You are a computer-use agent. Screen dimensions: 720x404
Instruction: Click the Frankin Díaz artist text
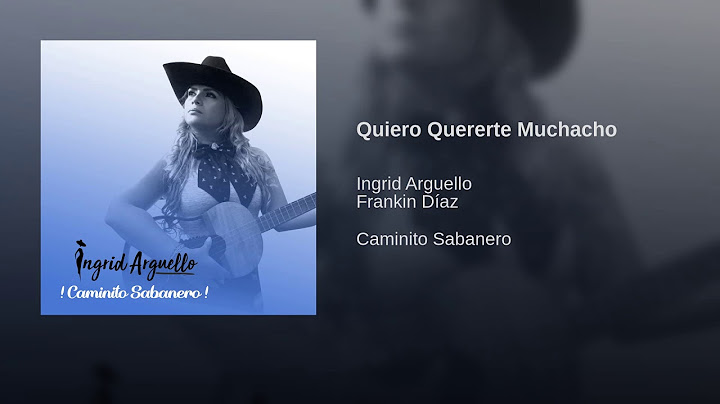[x=407, y=202]
